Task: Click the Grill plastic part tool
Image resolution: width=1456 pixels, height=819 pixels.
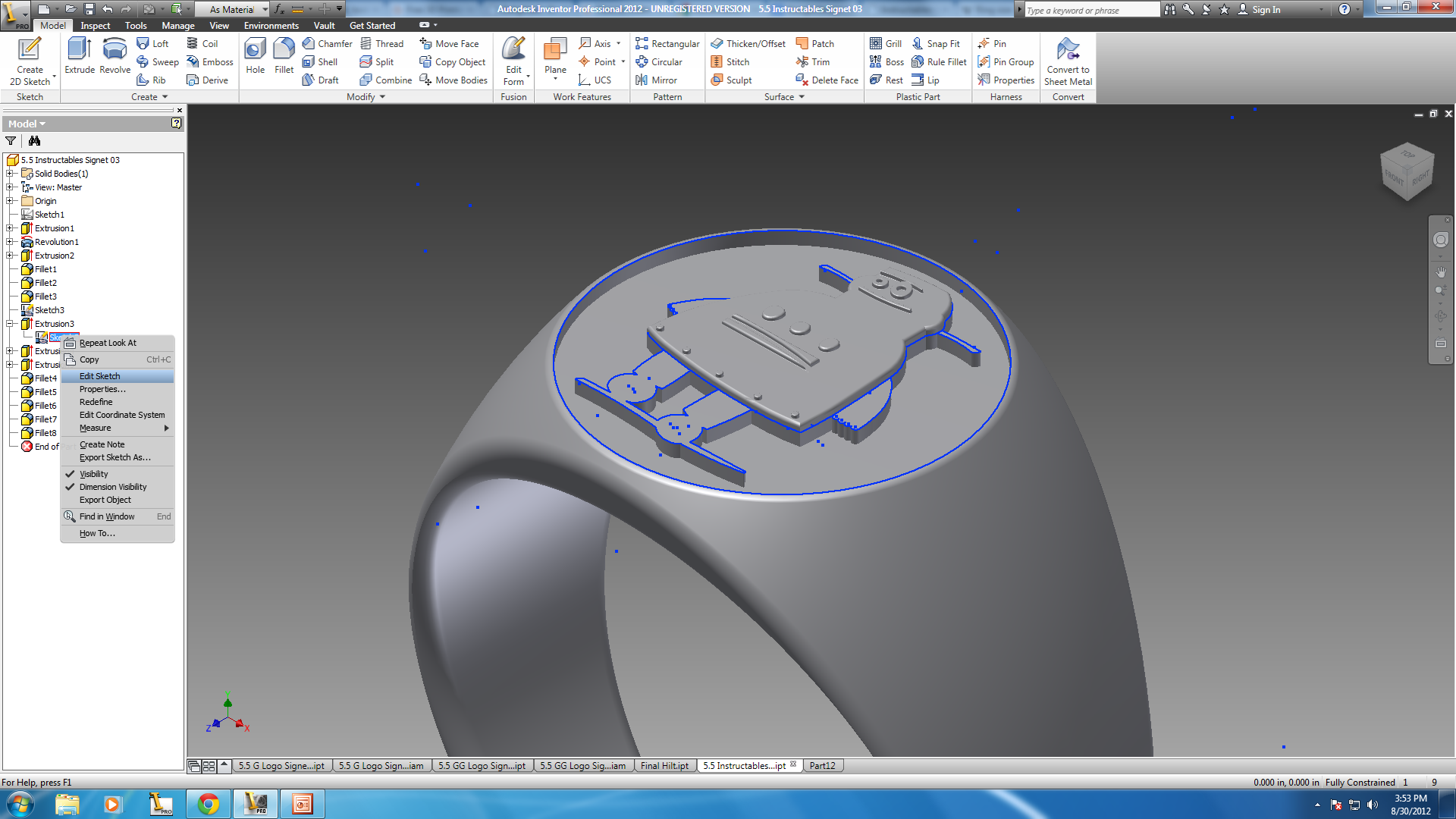Action: [886, 43]
